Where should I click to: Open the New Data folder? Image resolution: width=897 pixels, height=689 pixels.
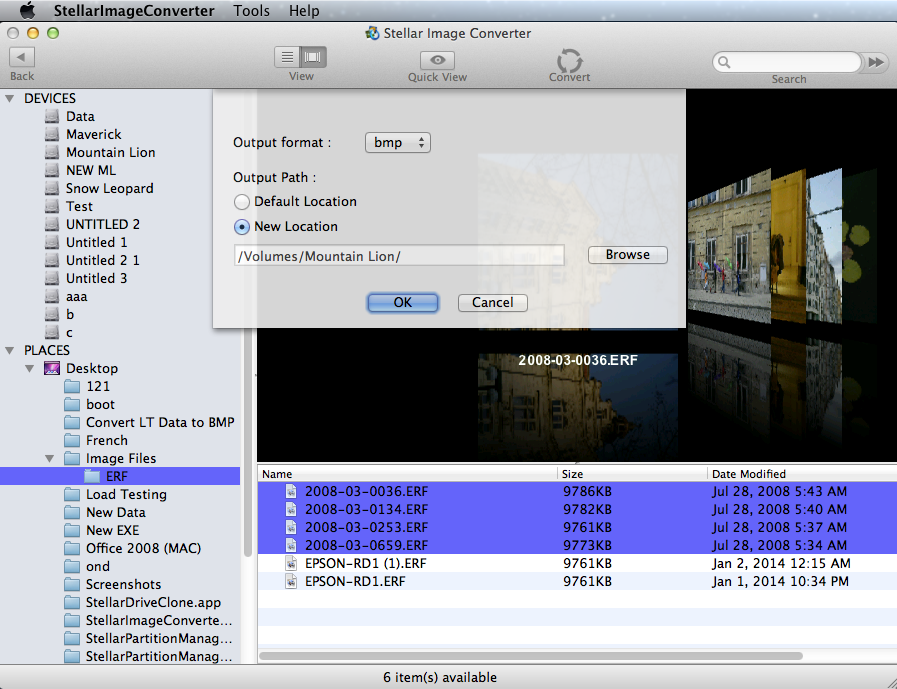pos(105,512)
